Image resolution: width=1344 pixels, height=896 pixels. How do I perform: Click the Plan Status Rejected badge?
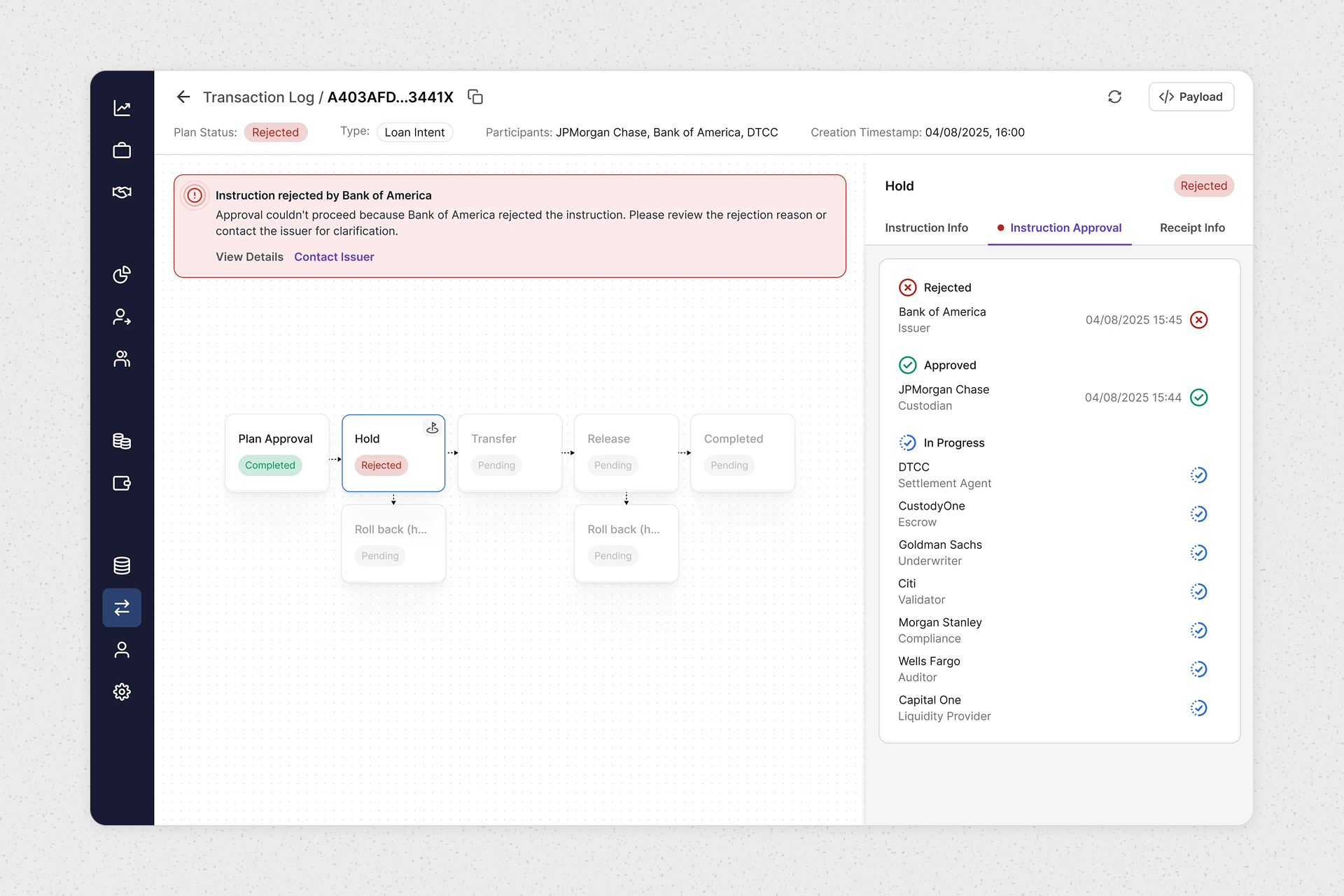click(x=275, y=132)
